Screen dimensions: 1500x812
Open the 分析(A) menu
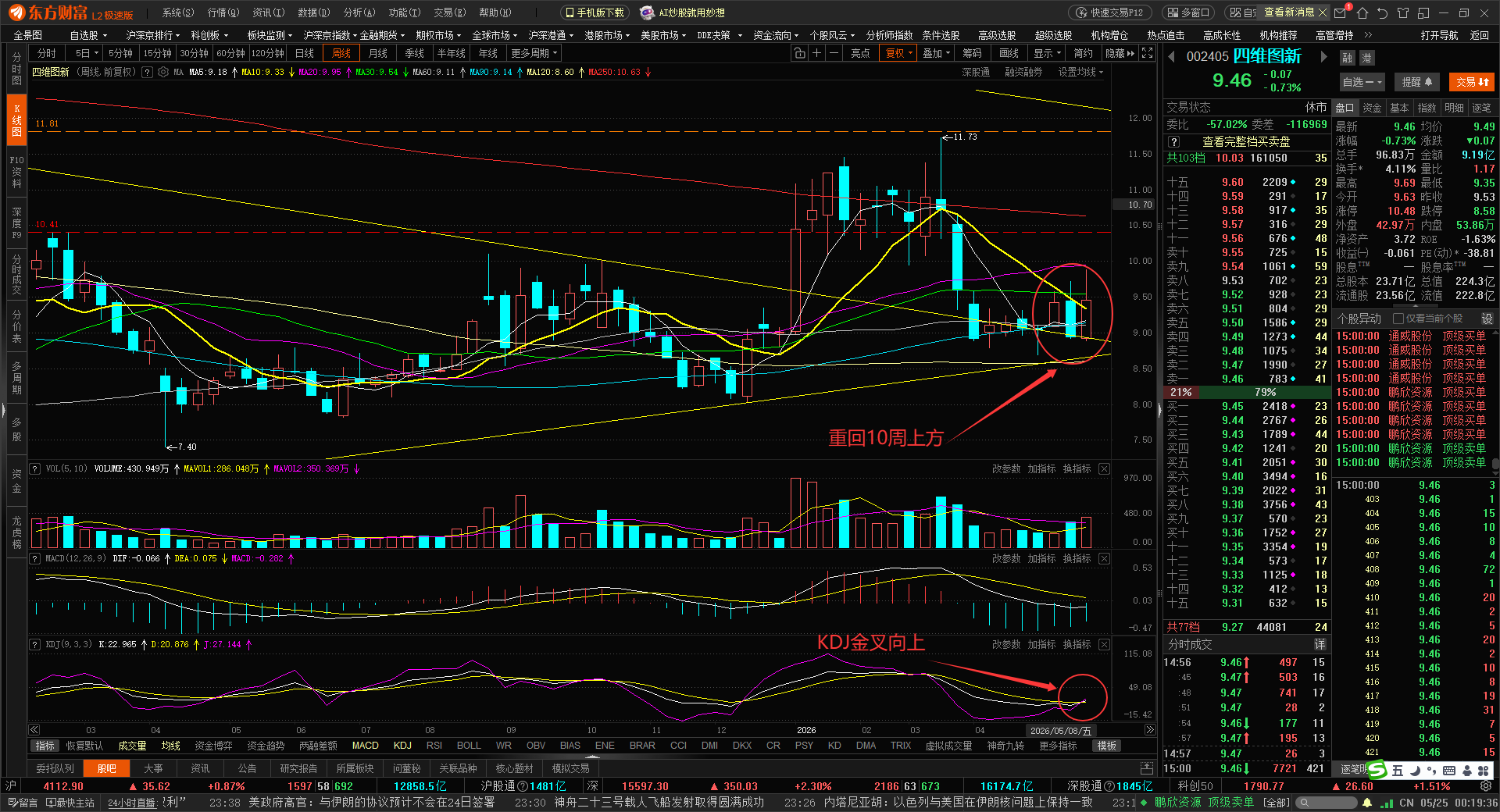[359, 12]
